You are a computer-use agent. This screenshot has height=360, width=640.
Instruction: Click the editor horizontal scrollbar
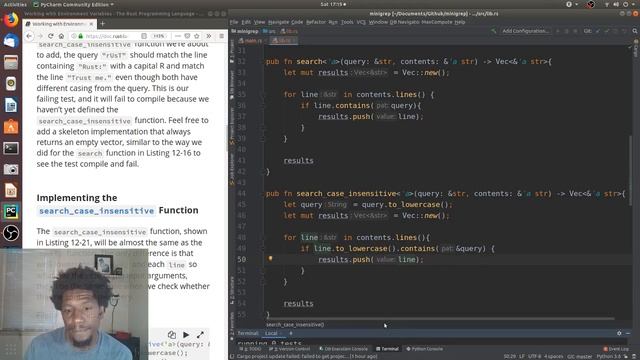point(441,319)
